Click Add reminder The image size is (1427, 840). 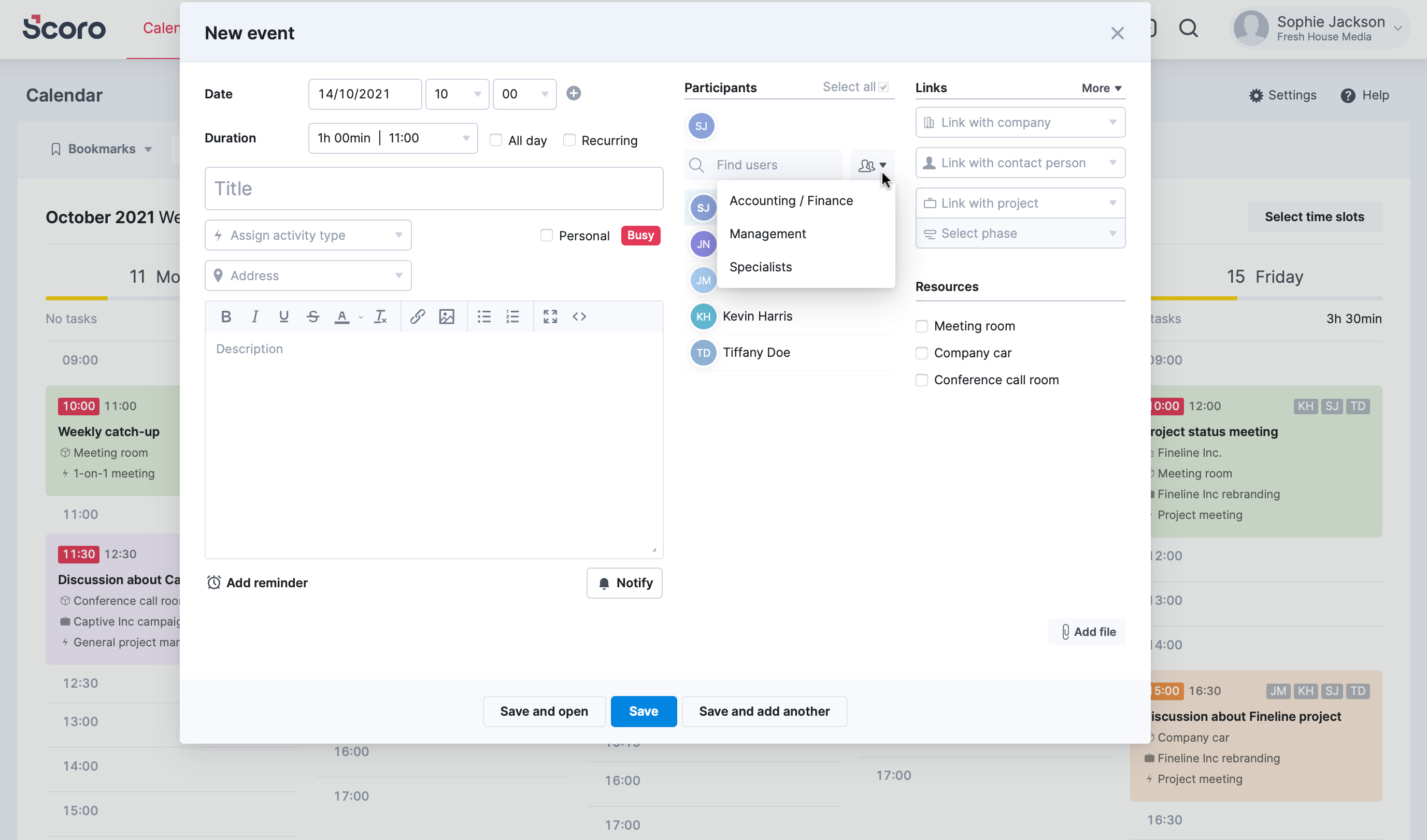(x=257, y=583)
